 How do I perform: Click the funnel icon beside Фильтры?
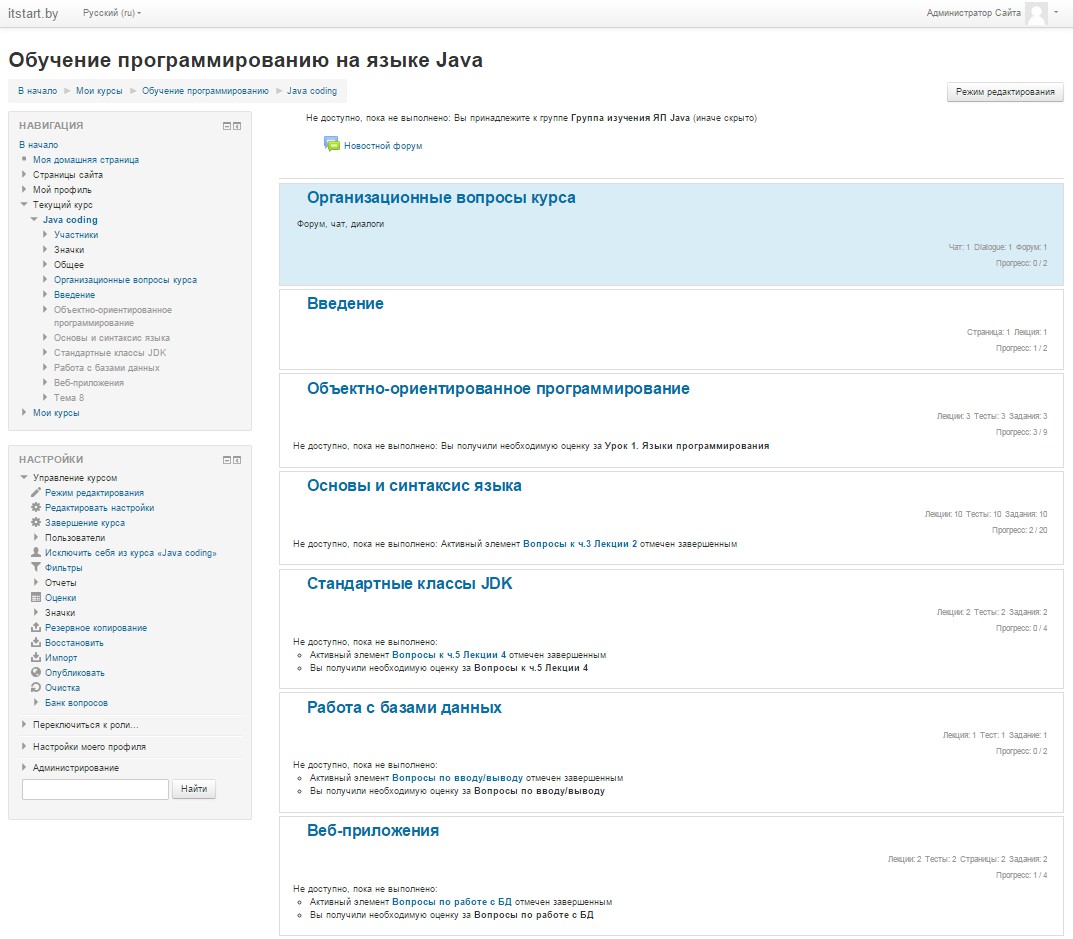point(36,567)
